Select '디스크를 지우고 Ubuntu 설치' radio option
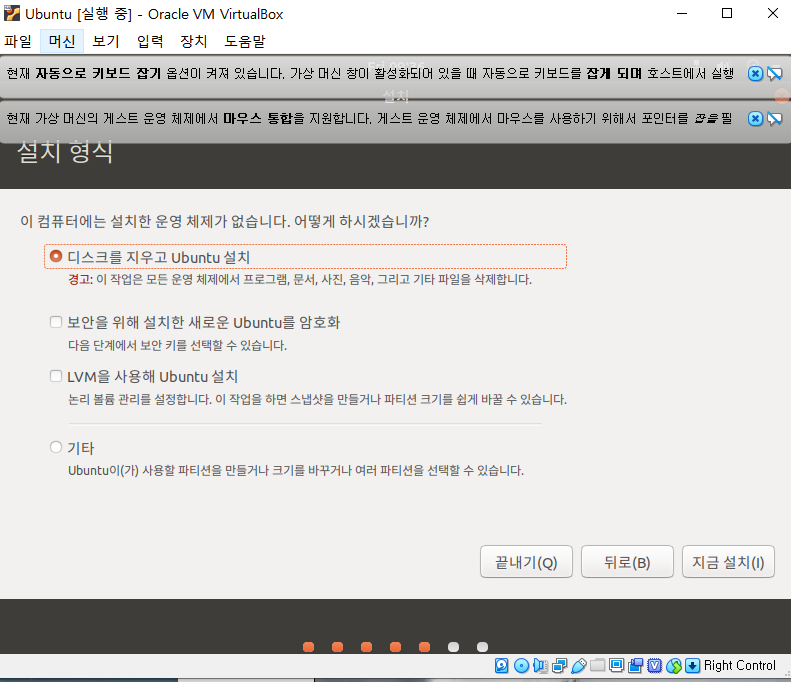791x682 pixels. click(56, 256)
